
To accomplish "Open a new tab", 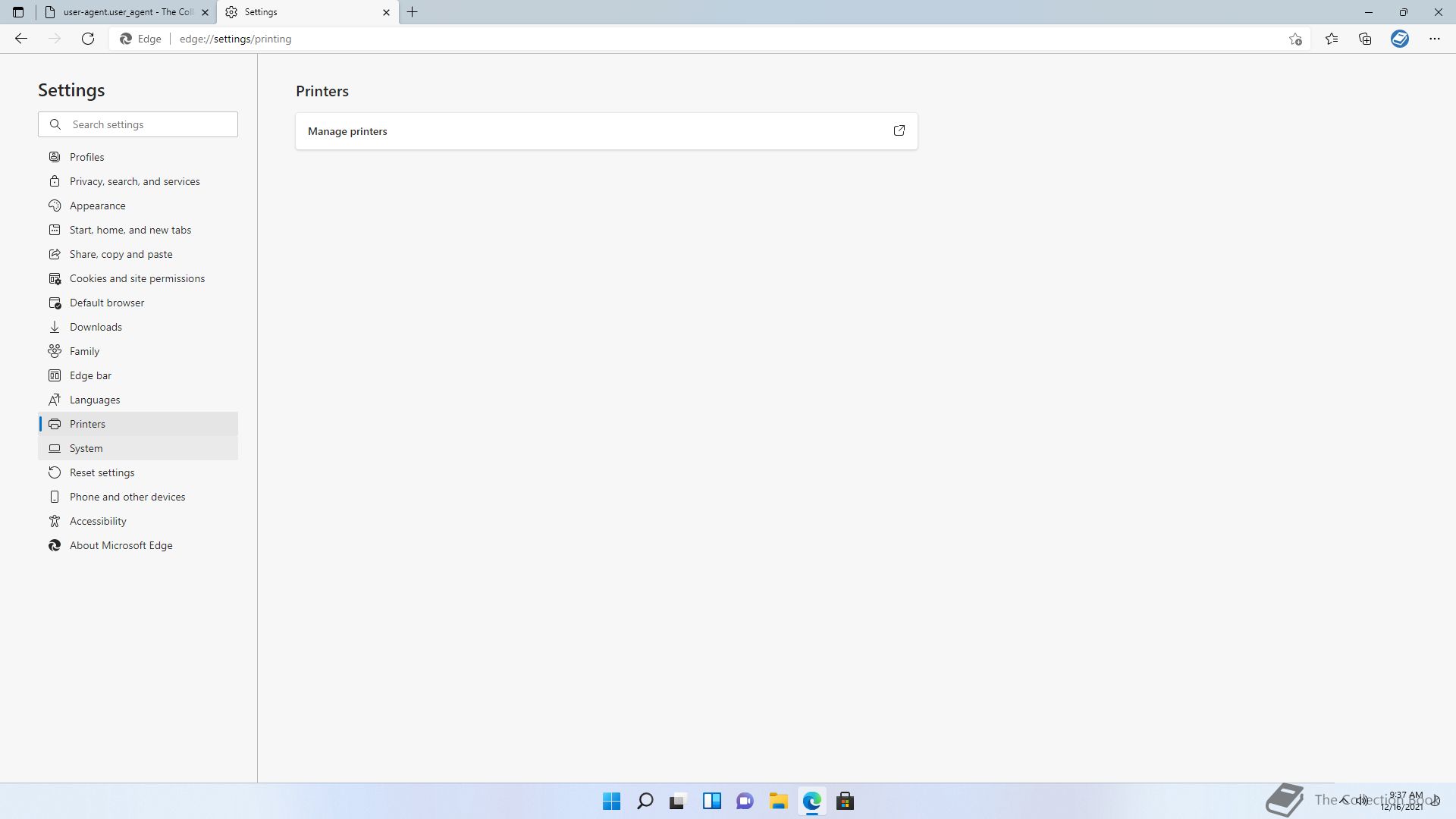I will pos(413,12).
